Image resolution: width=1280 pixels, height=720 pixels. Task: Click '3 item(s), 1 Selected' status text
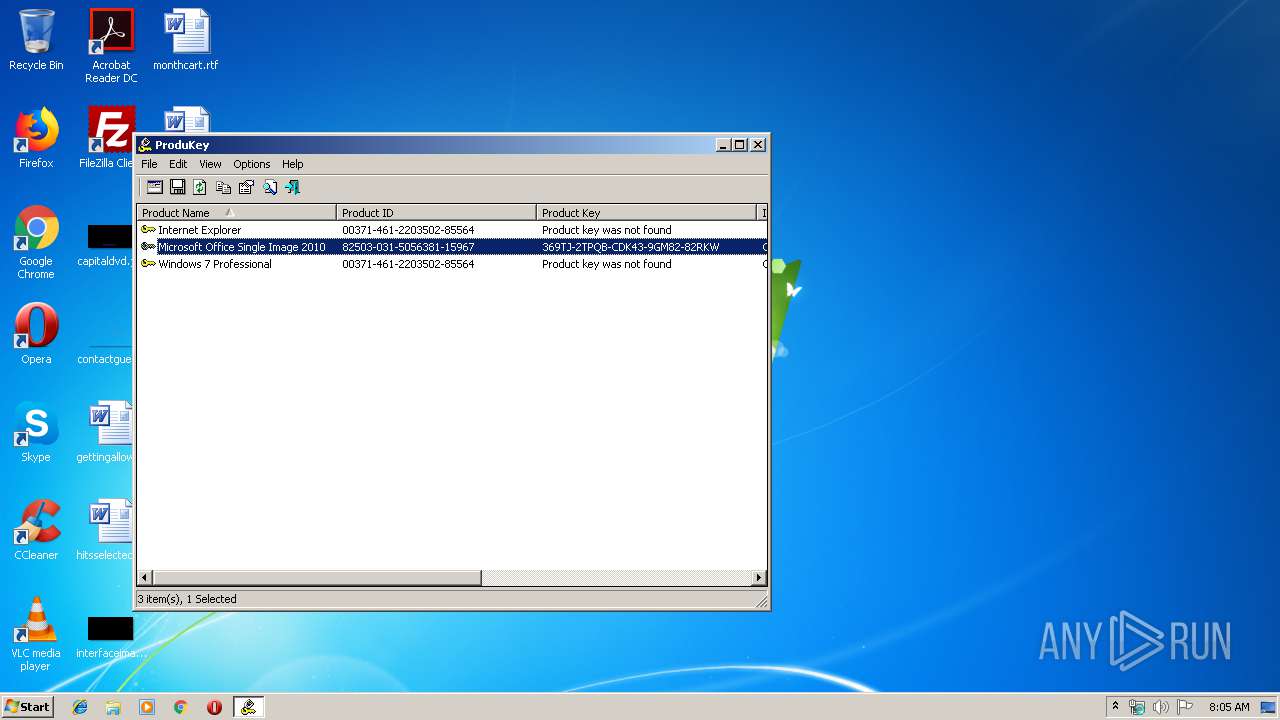coord(187,599)
